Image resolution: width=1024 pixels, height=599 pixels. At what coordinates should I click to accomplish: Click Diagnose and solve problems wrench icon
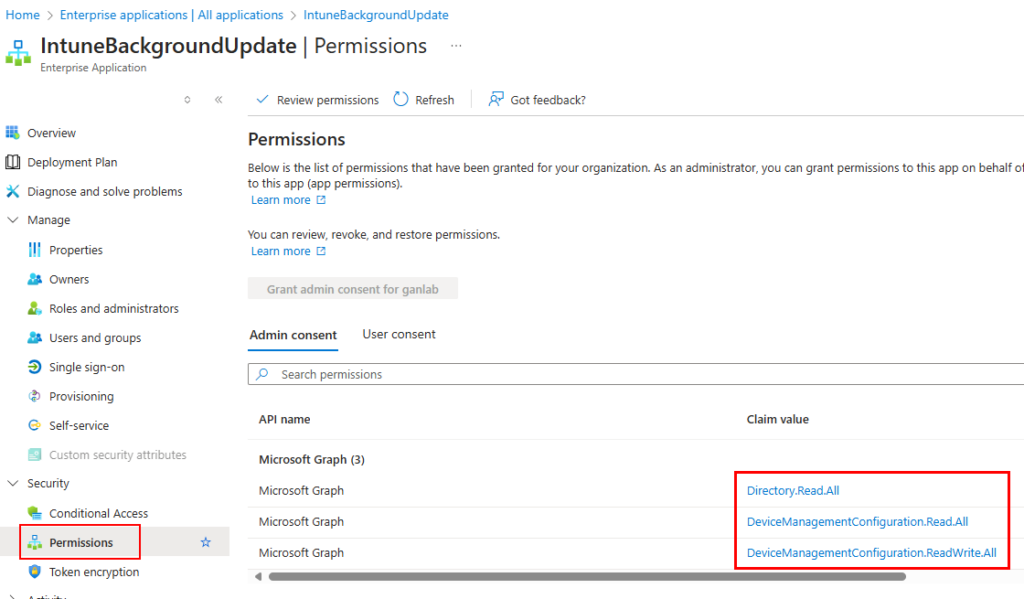(13, 191)
